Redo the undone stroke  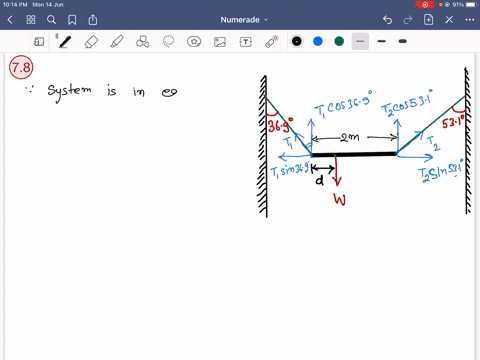pos(408,20)
